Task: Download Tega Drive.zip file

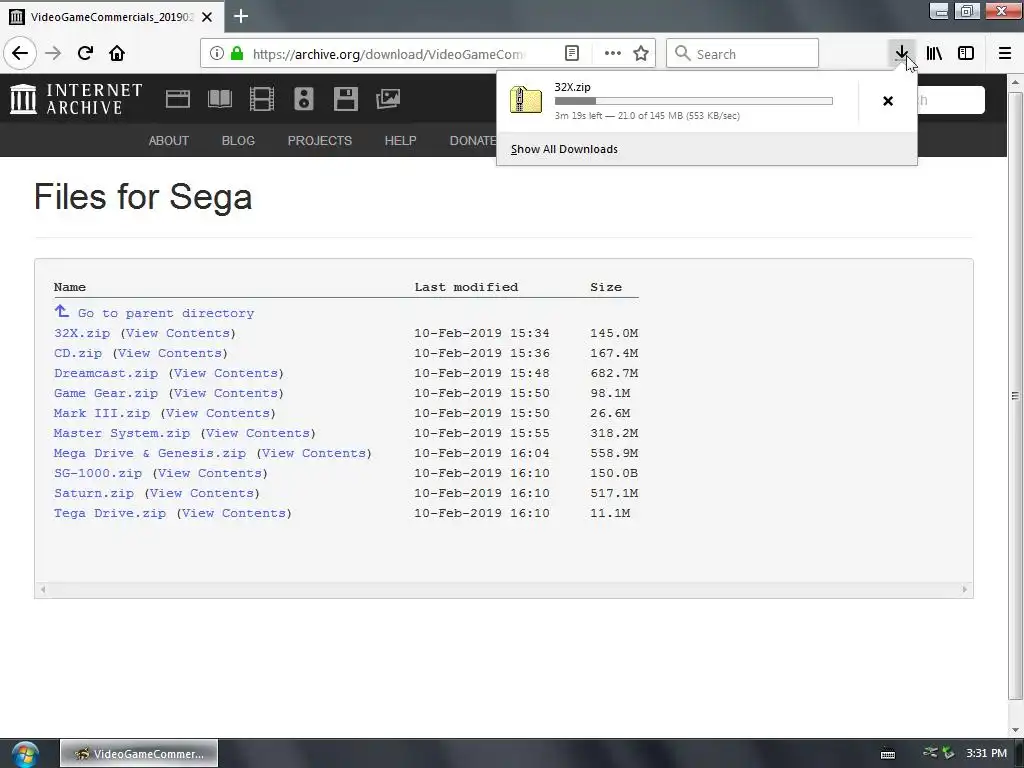Action: [x=110, y=513]
